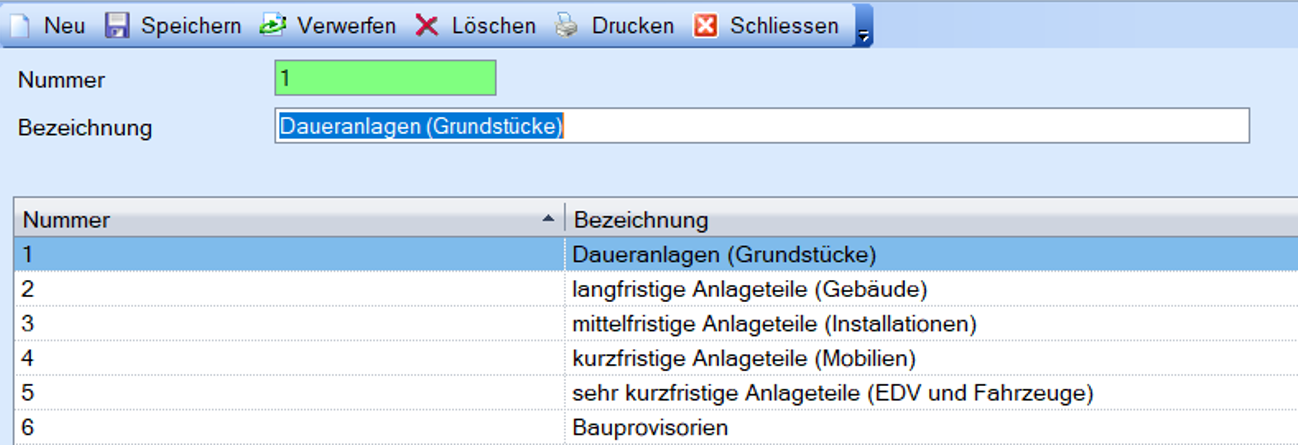Select the EDV und Fahrzeuge row
Screen dimensions: 1298x448
[832, 393]
